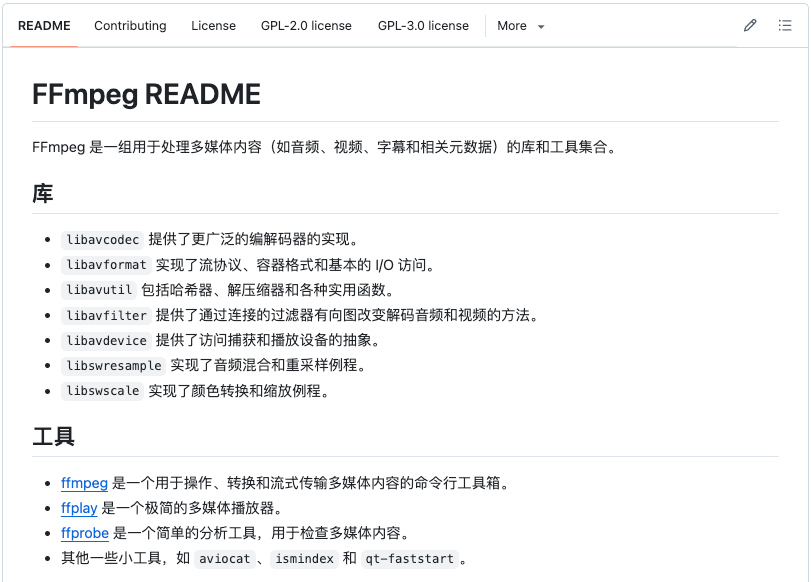Show the document outline icon
The width and height of the screenshot is (811, 582).
[786, 25]
